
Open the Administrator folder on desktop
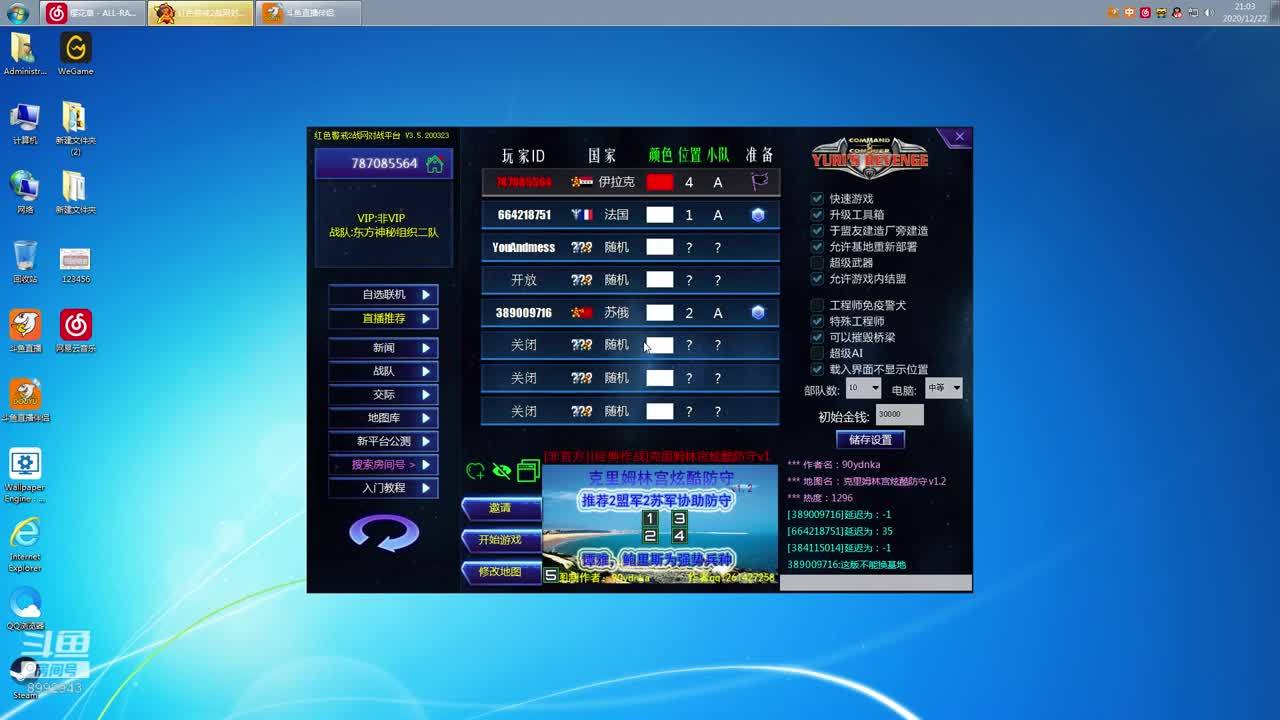coord(25,54)
